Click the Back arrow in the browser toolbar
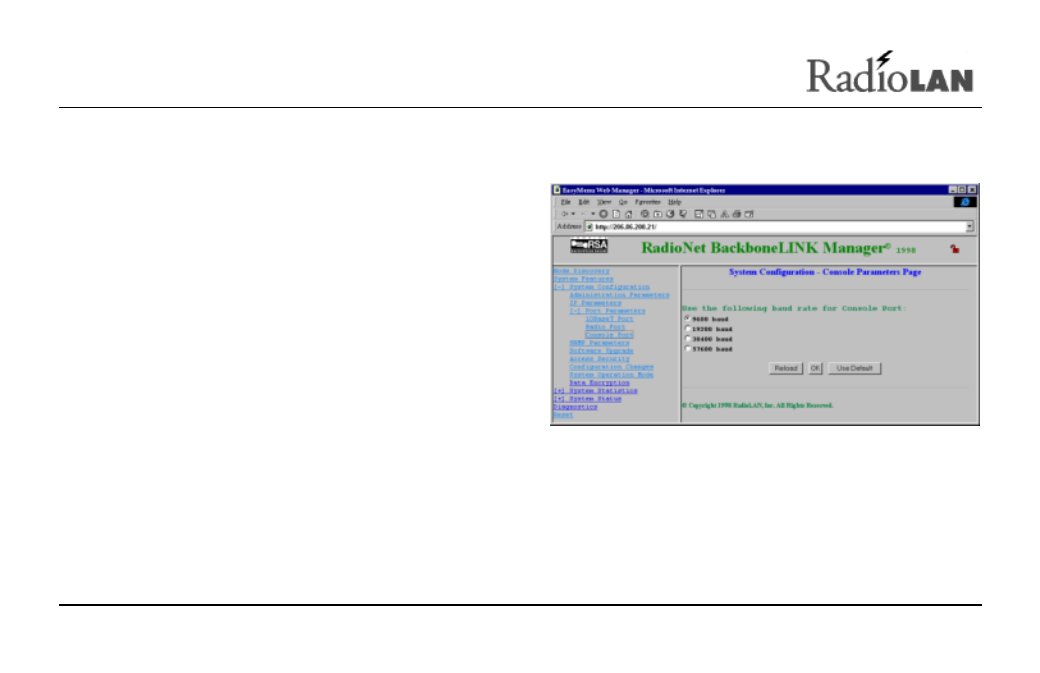This screenshot has height=673, width=1040. [x=564, y=214]
